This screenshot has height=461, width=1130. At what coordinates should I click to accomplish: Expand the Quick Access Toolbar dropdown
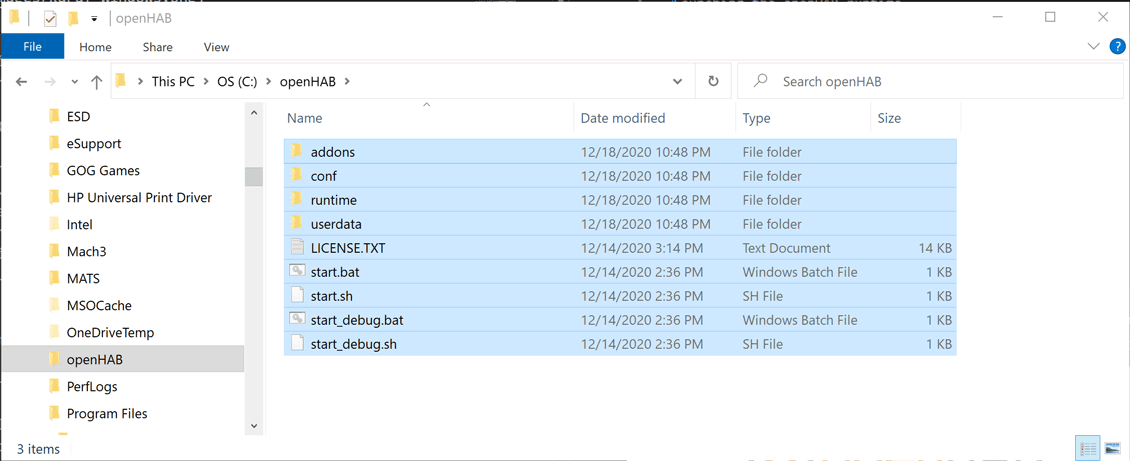click(x=94, y=18)
